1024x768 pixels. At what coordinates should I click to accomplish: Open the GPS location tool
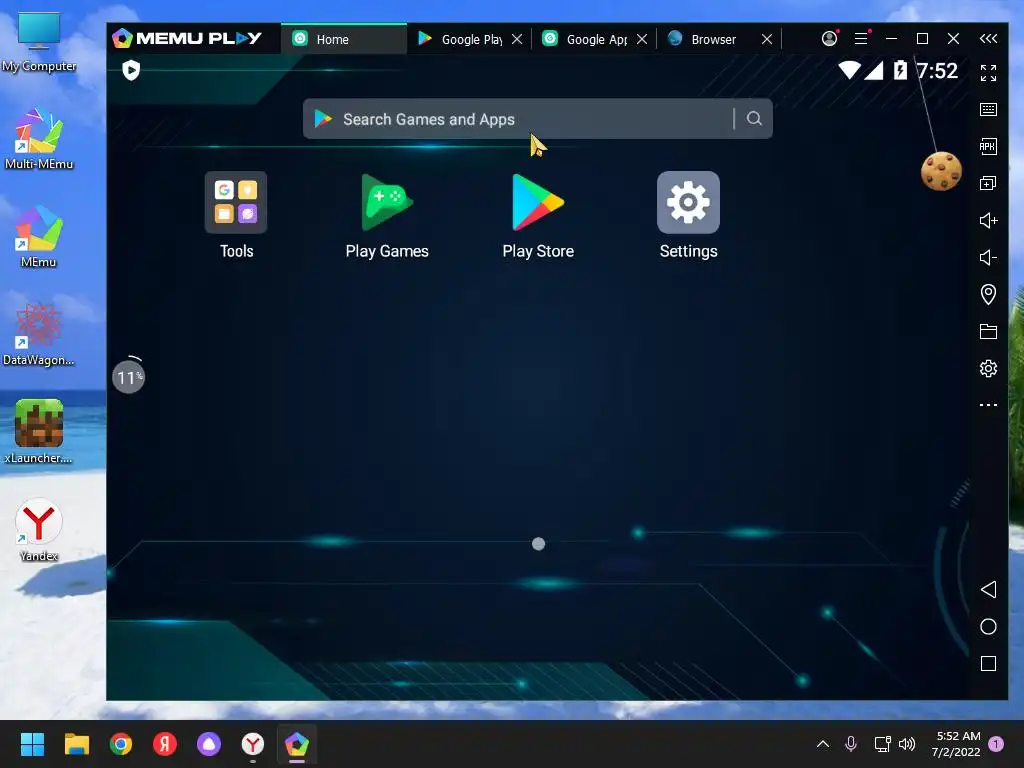tap(988, 295)
